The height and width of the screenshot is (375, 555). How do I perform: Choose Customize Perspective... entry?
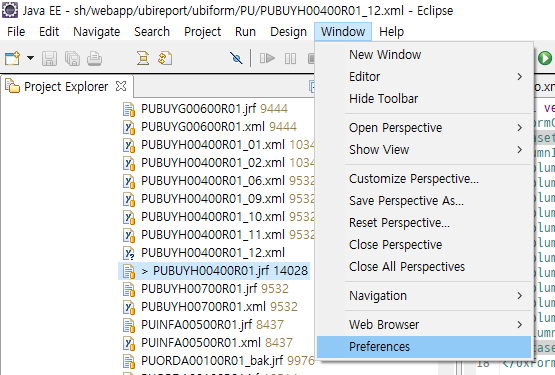pyautogui.click(x=424, y=178)
